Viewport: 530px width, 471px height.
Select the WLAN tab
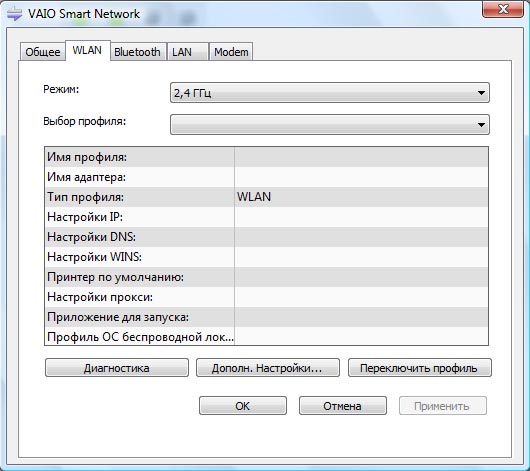88,51
